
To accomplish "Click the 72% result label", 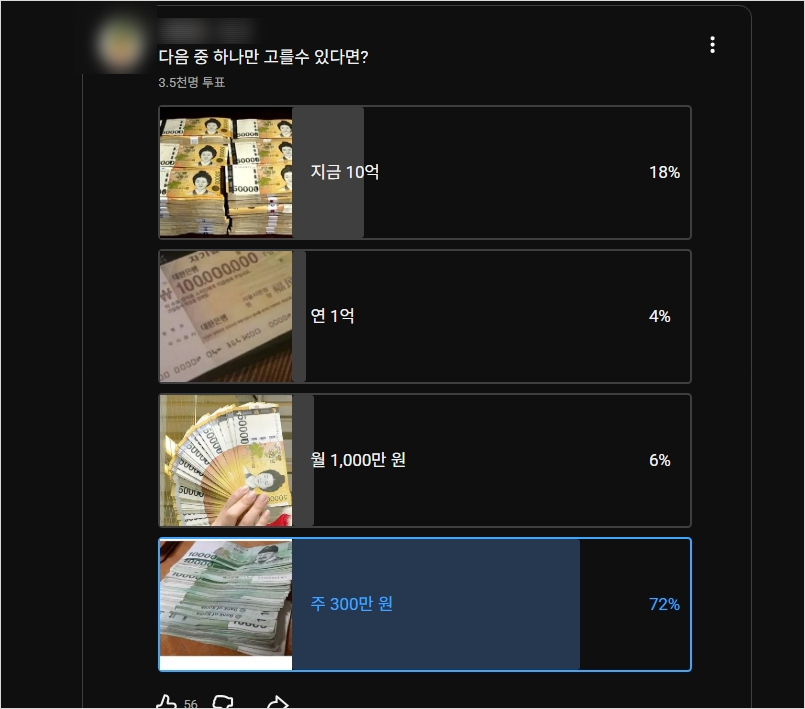I will coord(664,604).
